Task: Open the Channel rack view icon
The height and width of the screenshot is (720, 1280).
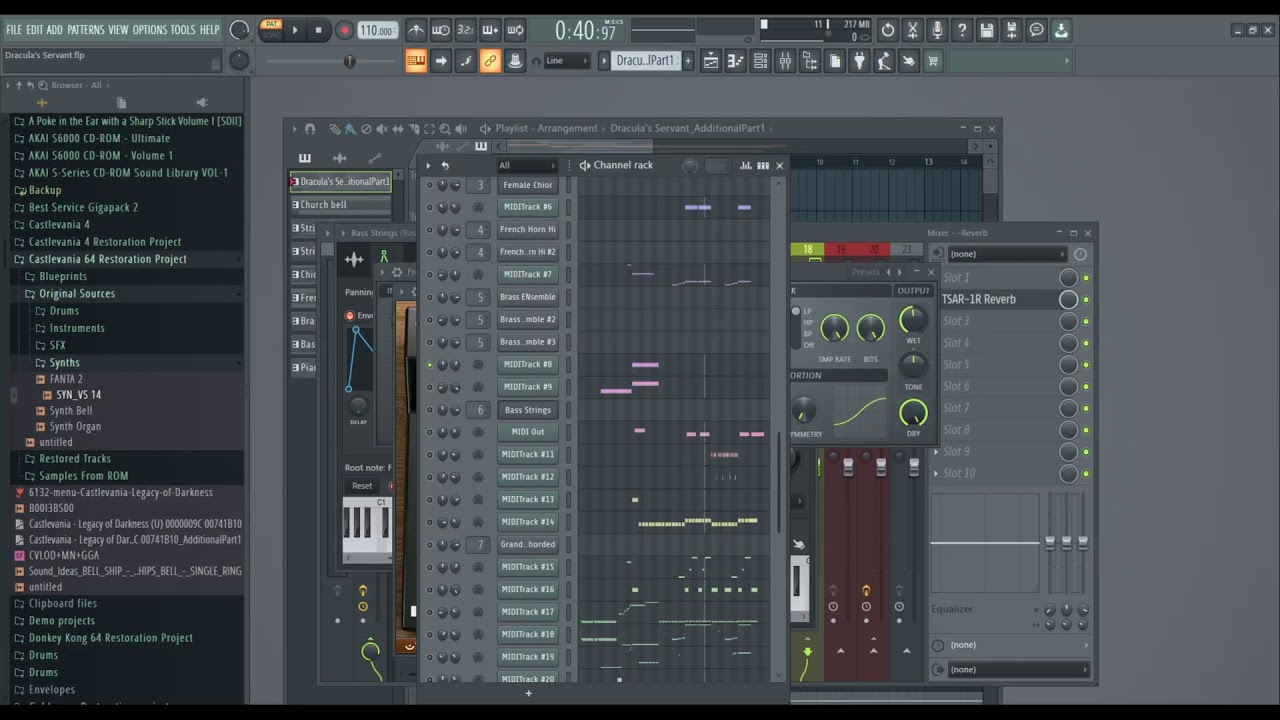Action: (760, 61)
